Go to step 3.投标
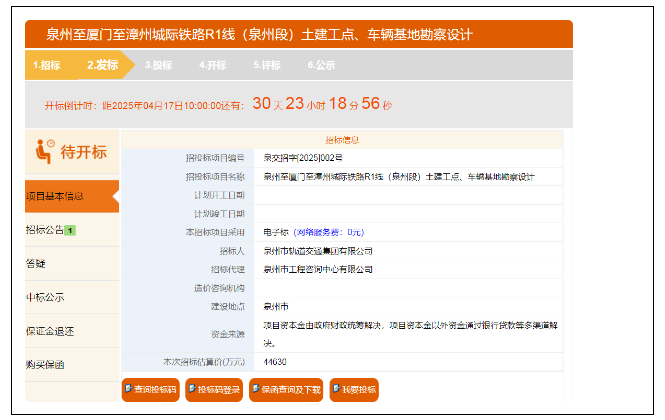Screen dimensions: 665x420 [158, 65]
